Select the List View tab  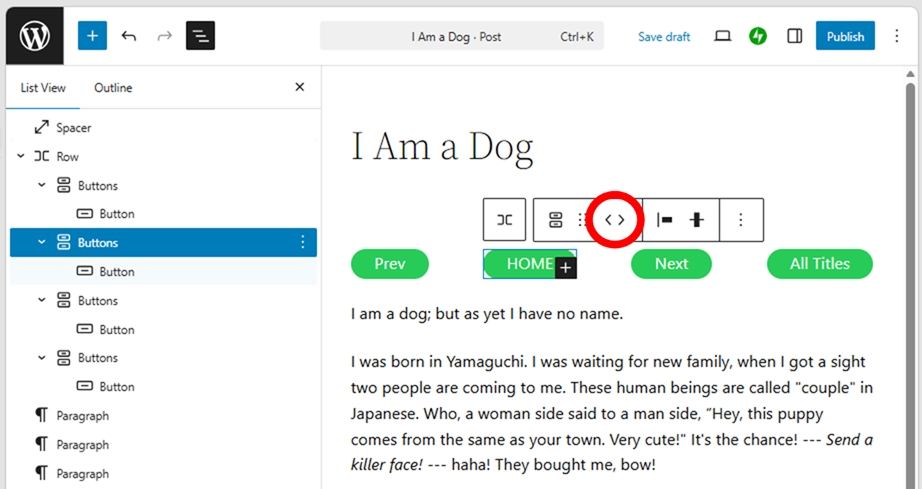(43, 88)
